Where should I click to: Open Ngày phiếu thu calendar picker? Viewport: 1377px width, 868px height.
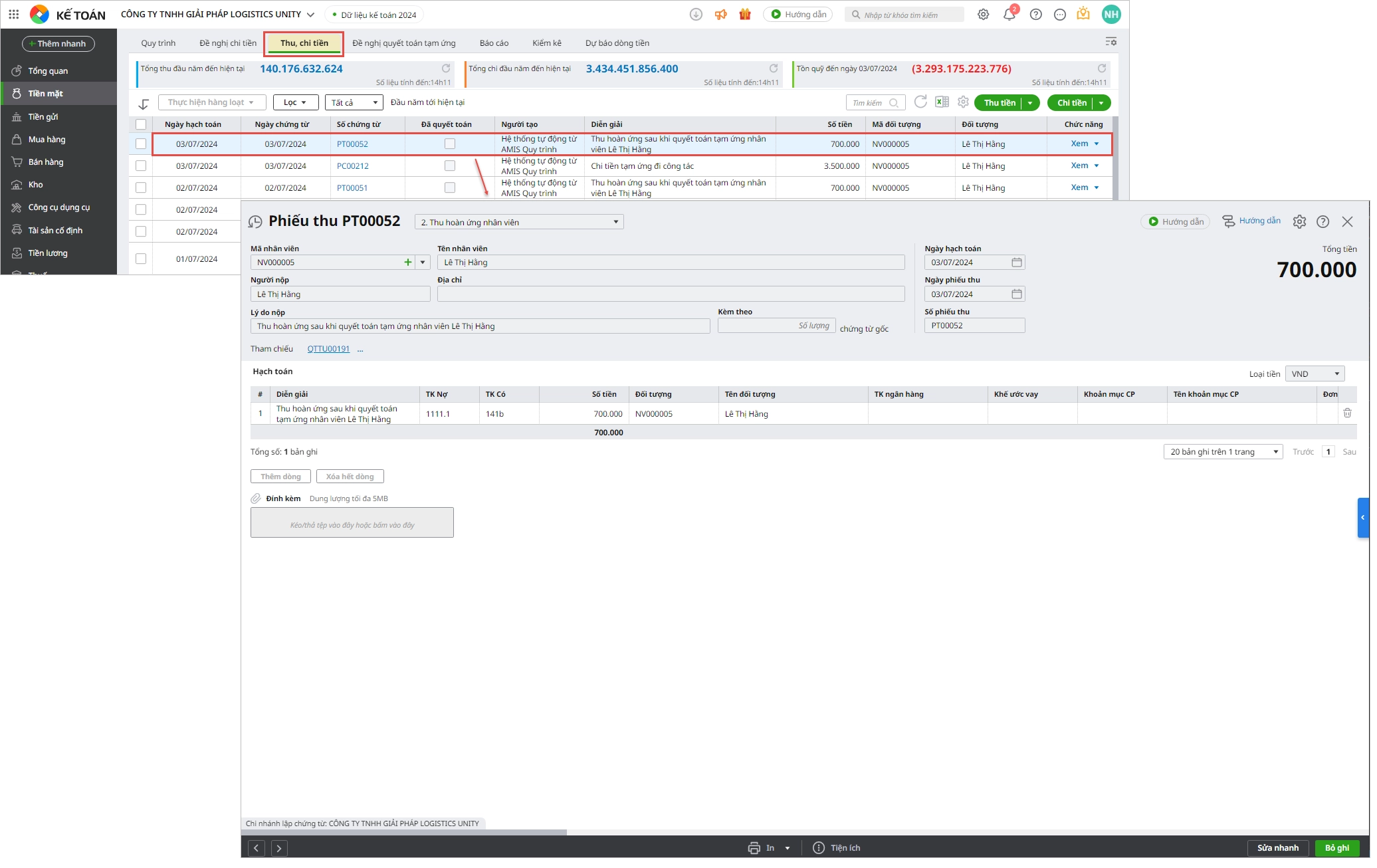pos(1017,294)
